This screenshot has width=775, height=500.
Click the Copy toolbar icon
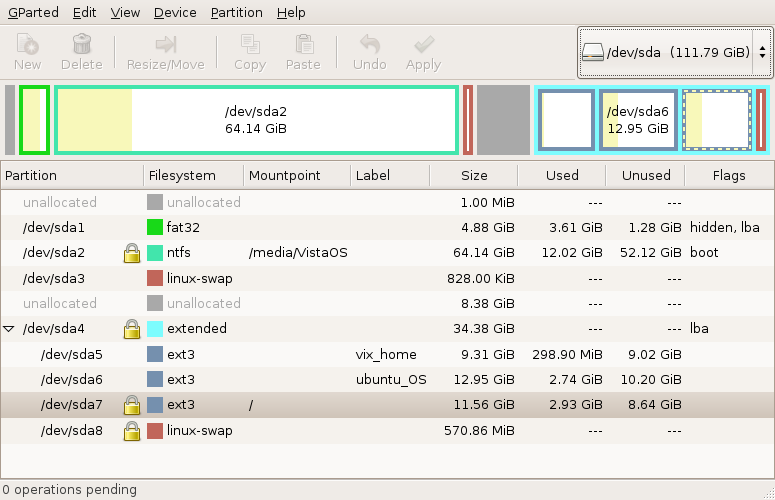click(x=250, y=44)
